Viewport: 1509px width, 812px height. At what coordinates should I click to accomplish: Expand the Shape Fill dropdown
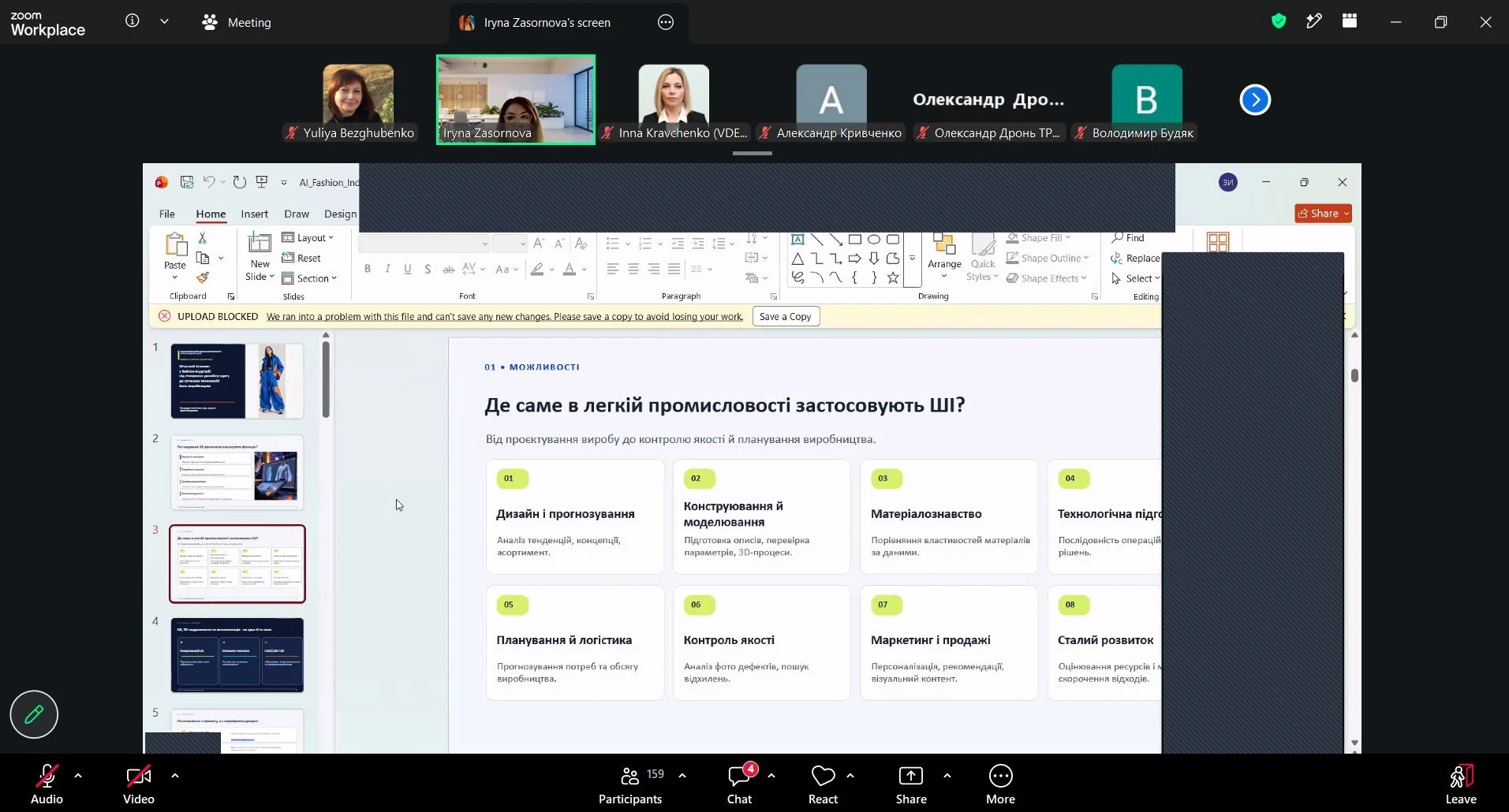pyautogui.click(x=1038, y=237)
